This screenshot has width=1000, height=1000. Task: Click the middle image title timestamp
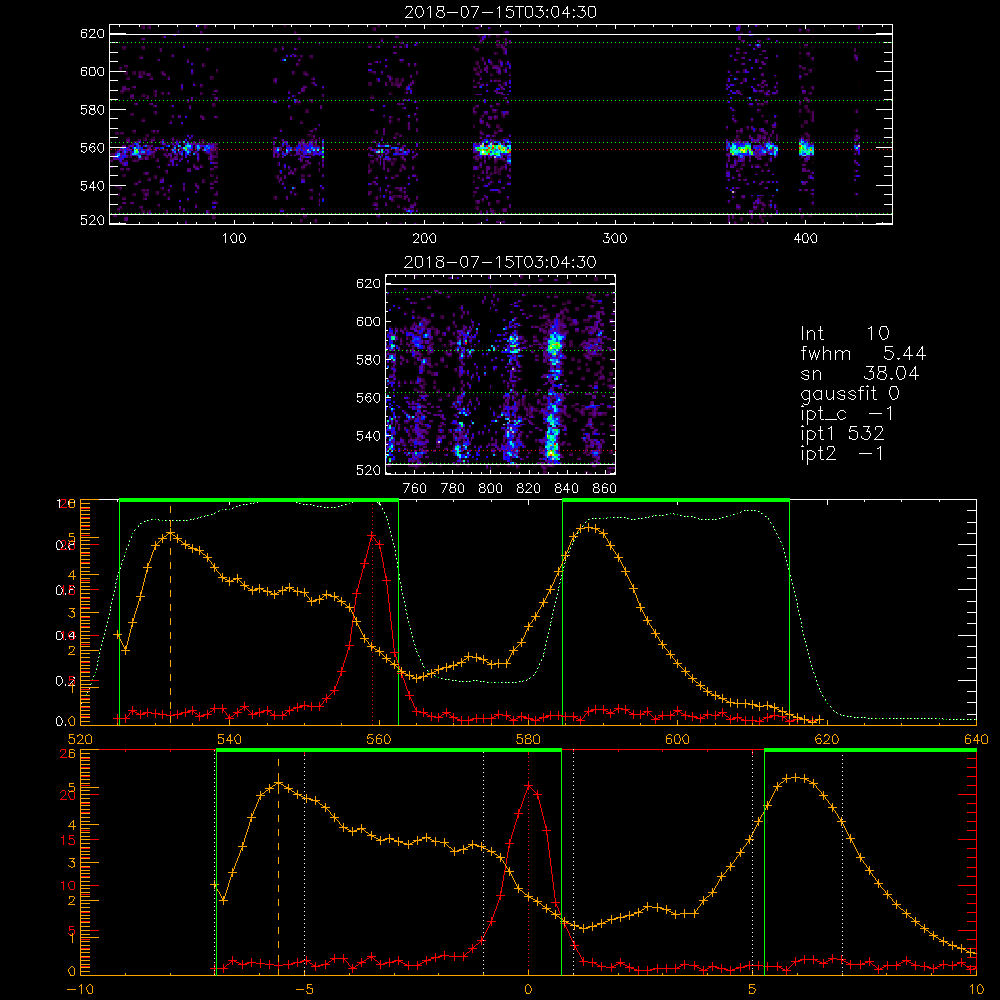(500, 262)
